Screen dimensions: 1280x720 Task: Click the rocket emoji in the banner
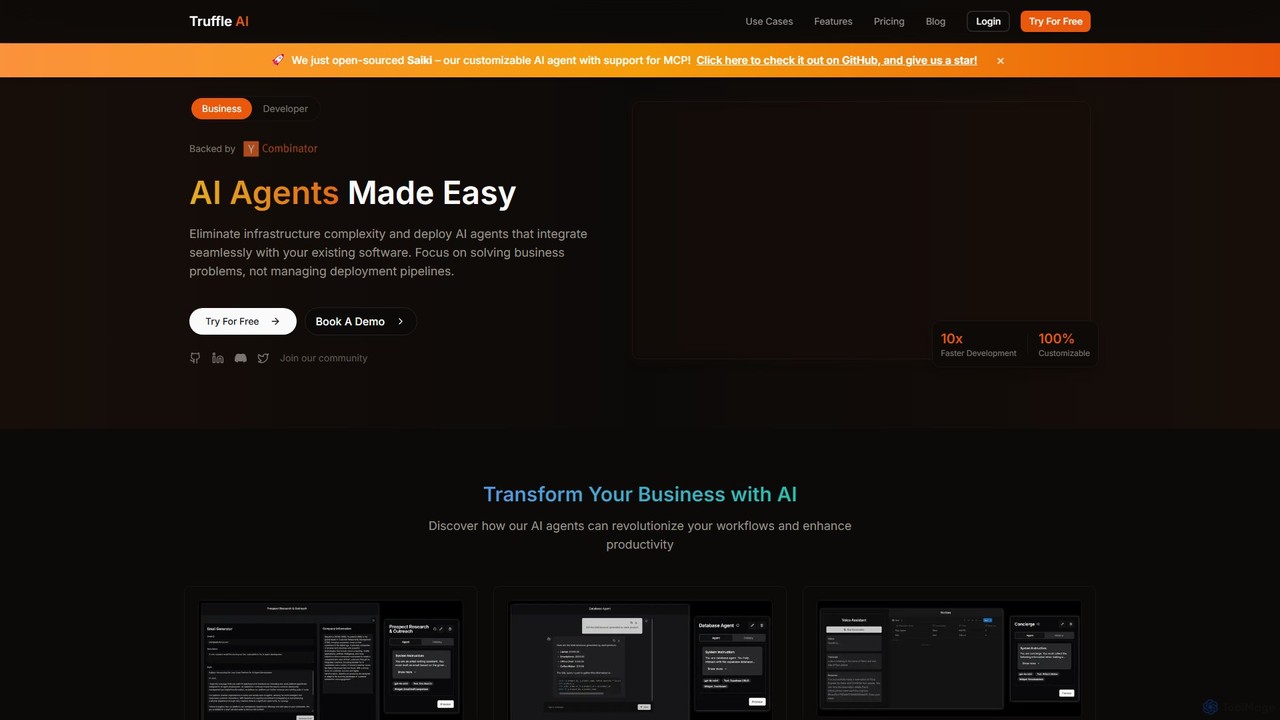[x=278, y=60]
